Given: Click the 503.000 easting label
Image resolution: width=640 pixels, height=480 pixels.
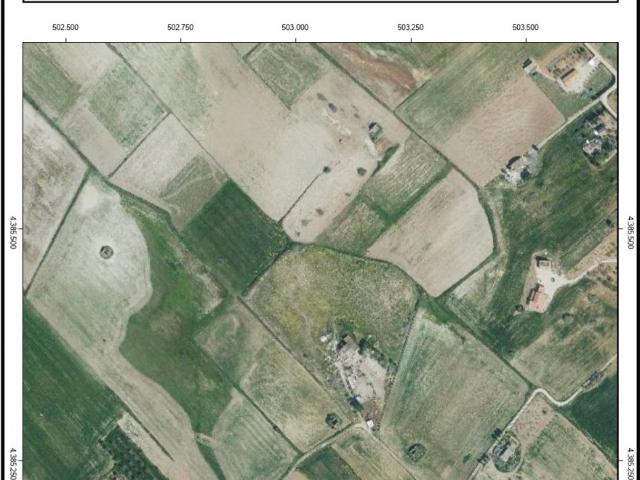Looking at the screenshot, I should [x=295, y=27].
